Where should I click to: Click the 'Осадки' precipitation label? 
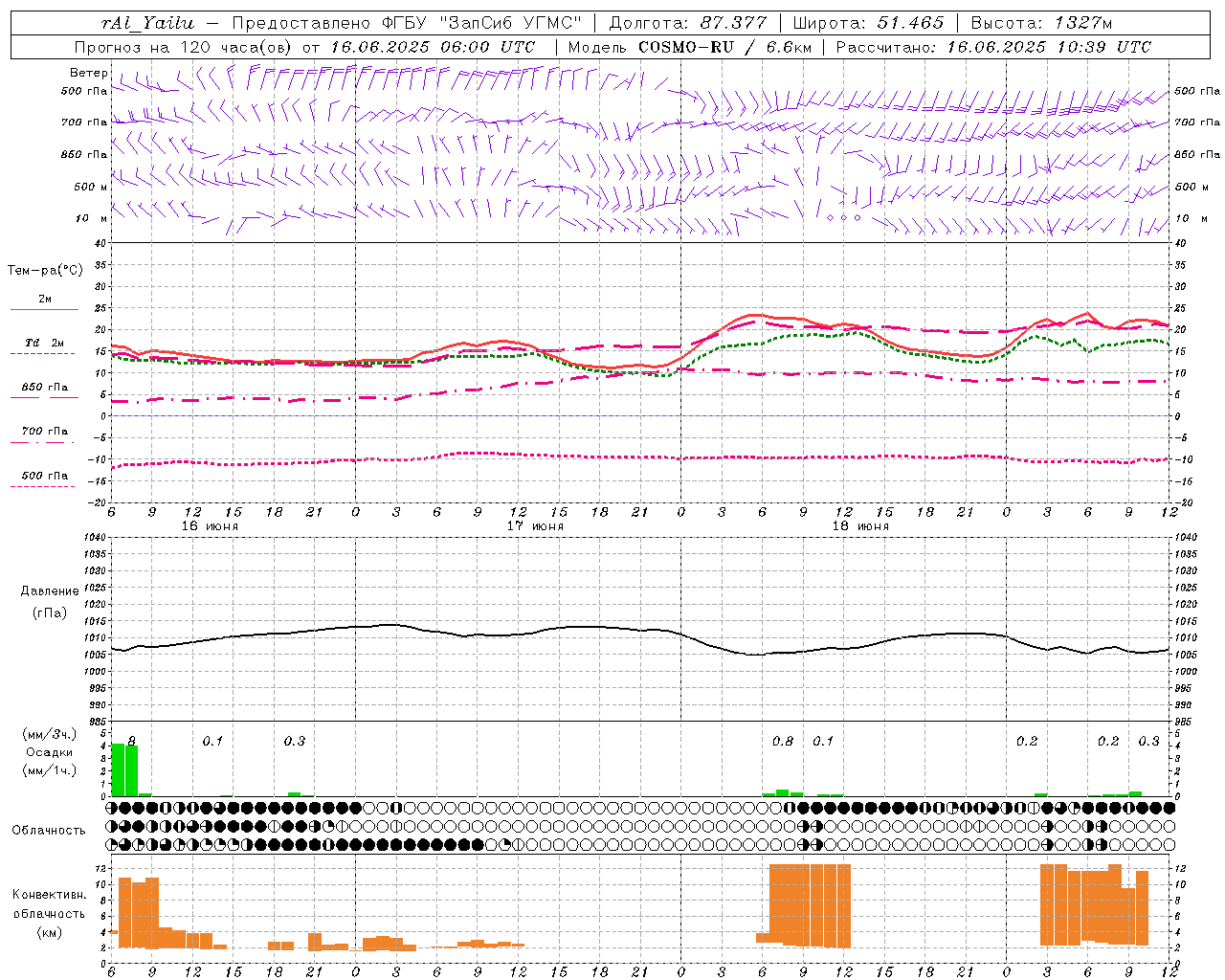pos(49,752)
